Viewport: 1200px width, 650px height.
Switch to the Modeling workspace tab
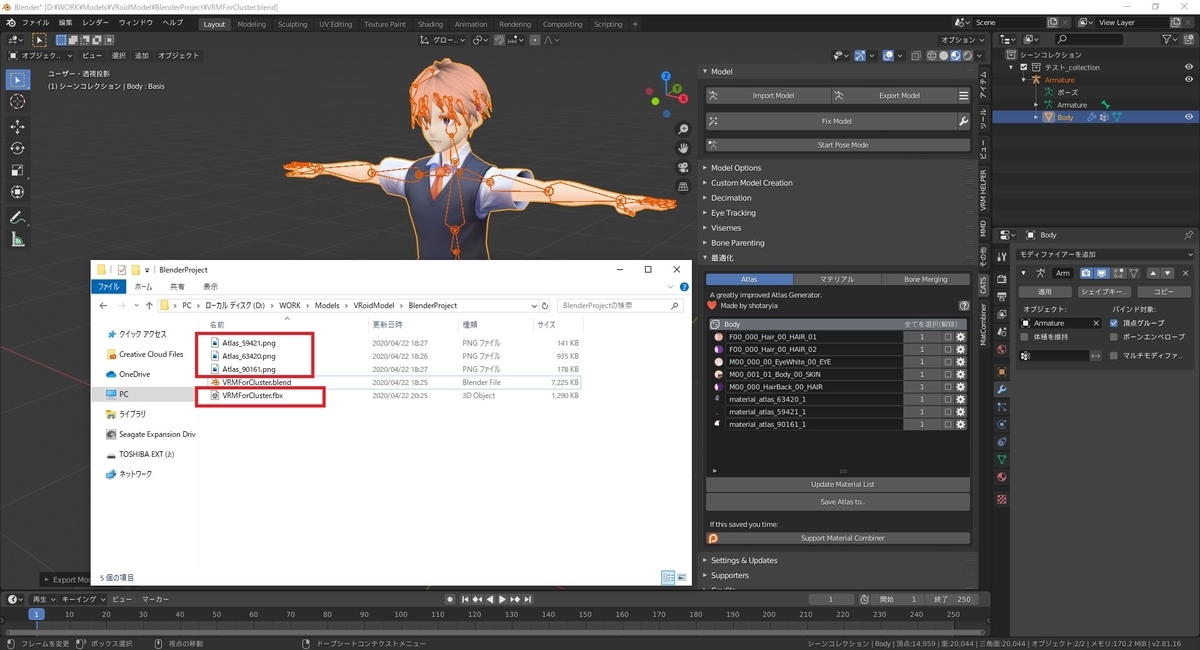252,24
